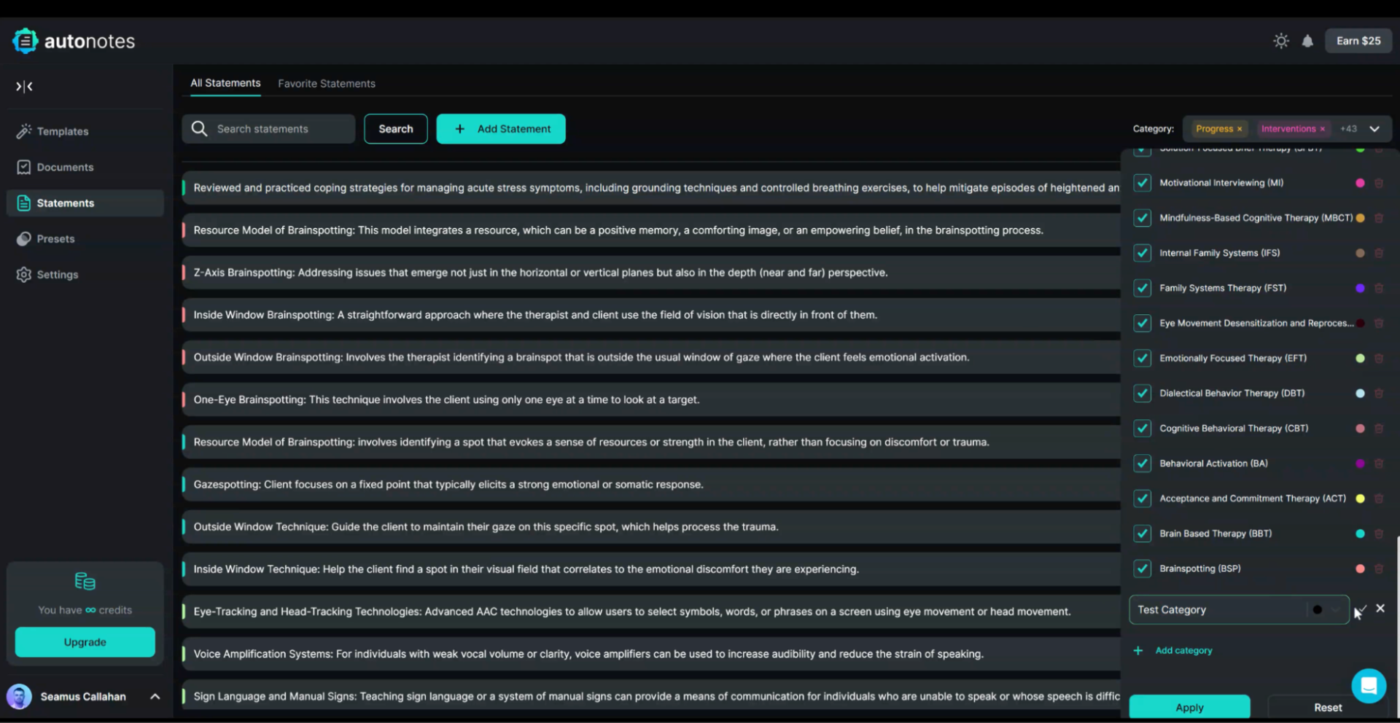
Task: Switch to the Favorite Statements tab
Action: tap(326, 84)
